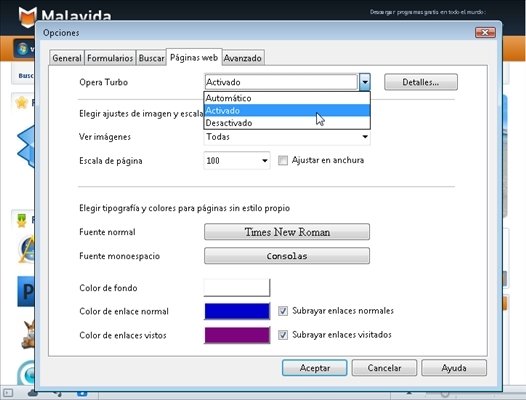
Task: Open the Escala de página dropdown
Action: click(237, 160)
